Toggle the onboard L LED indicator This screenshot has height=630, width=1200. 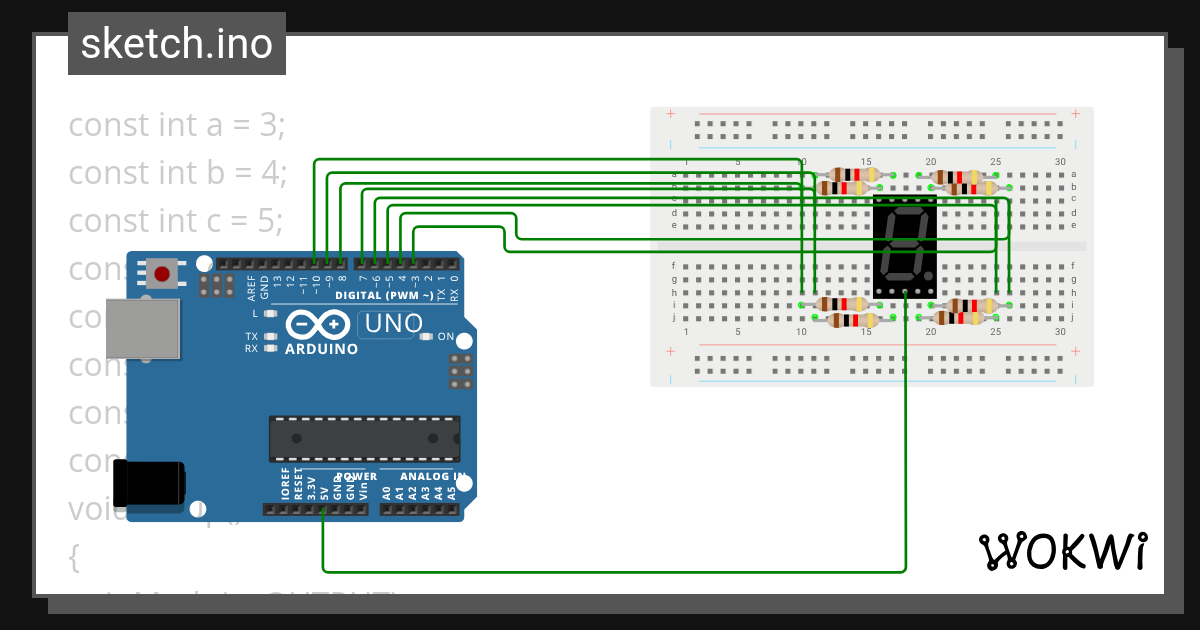[x=270, y=312]
